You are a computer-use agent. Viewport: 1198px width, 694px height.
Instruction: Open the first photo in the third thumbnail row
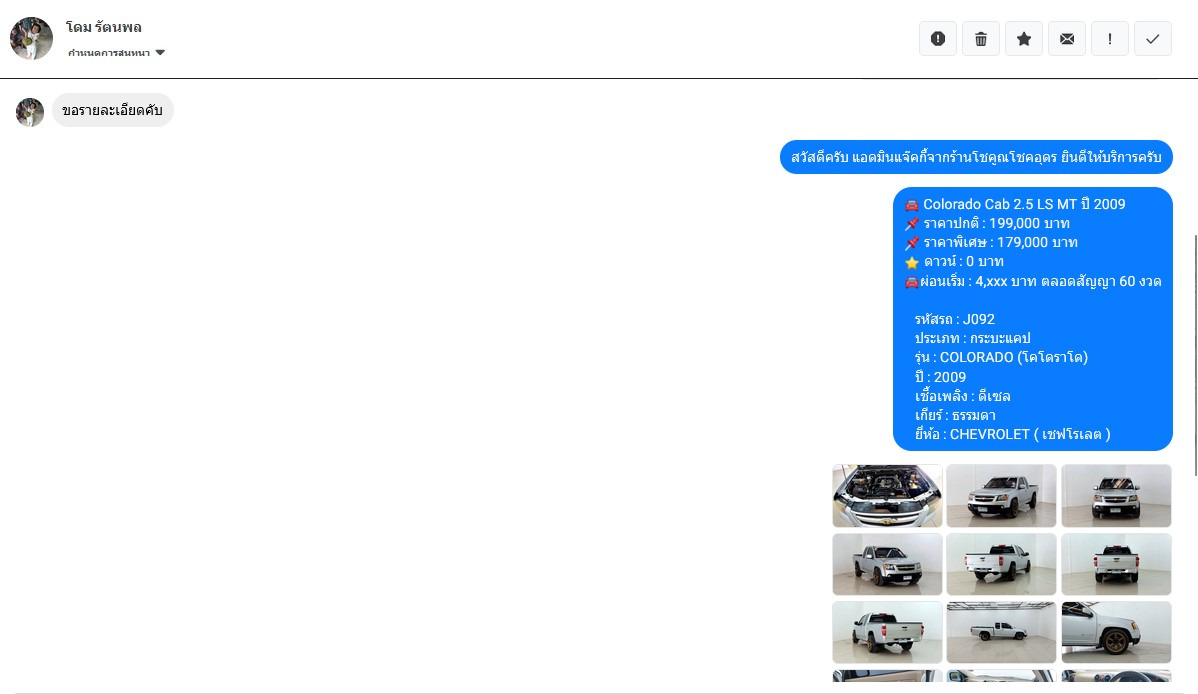[887, 632]
